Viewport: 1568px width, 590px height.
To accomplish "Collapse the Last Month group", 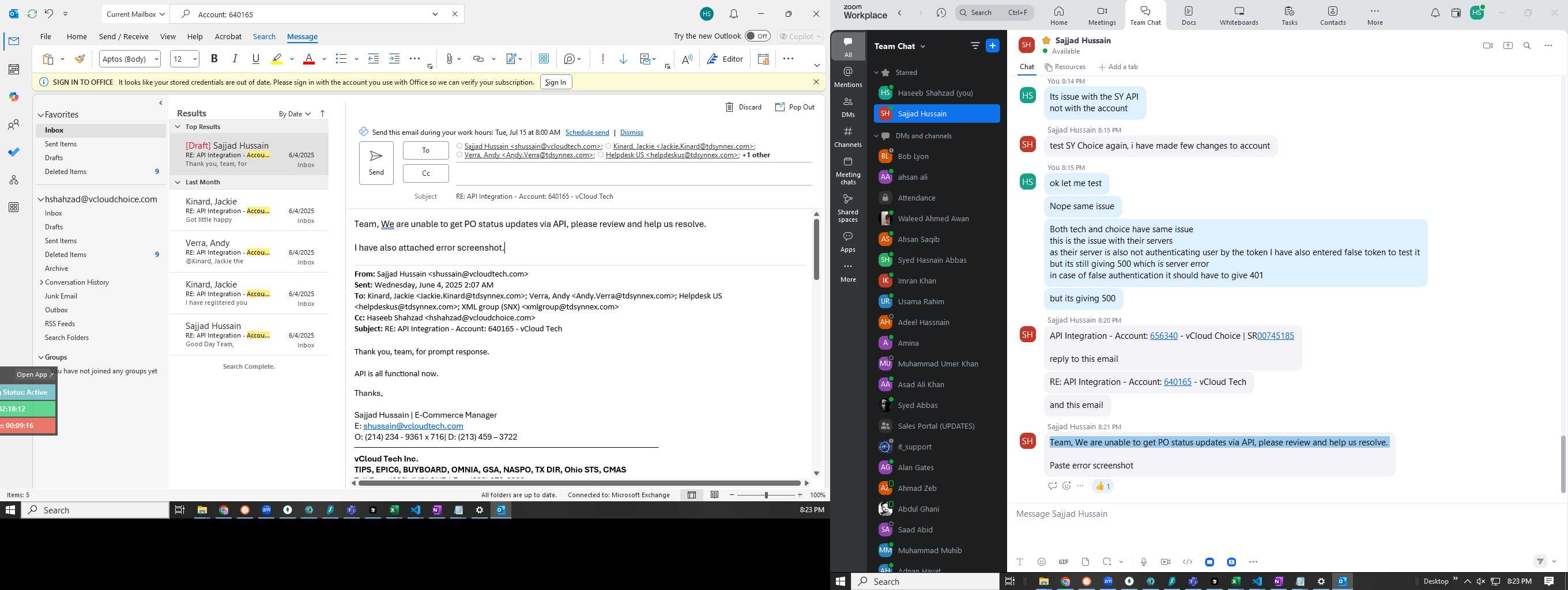I will 178,182.
